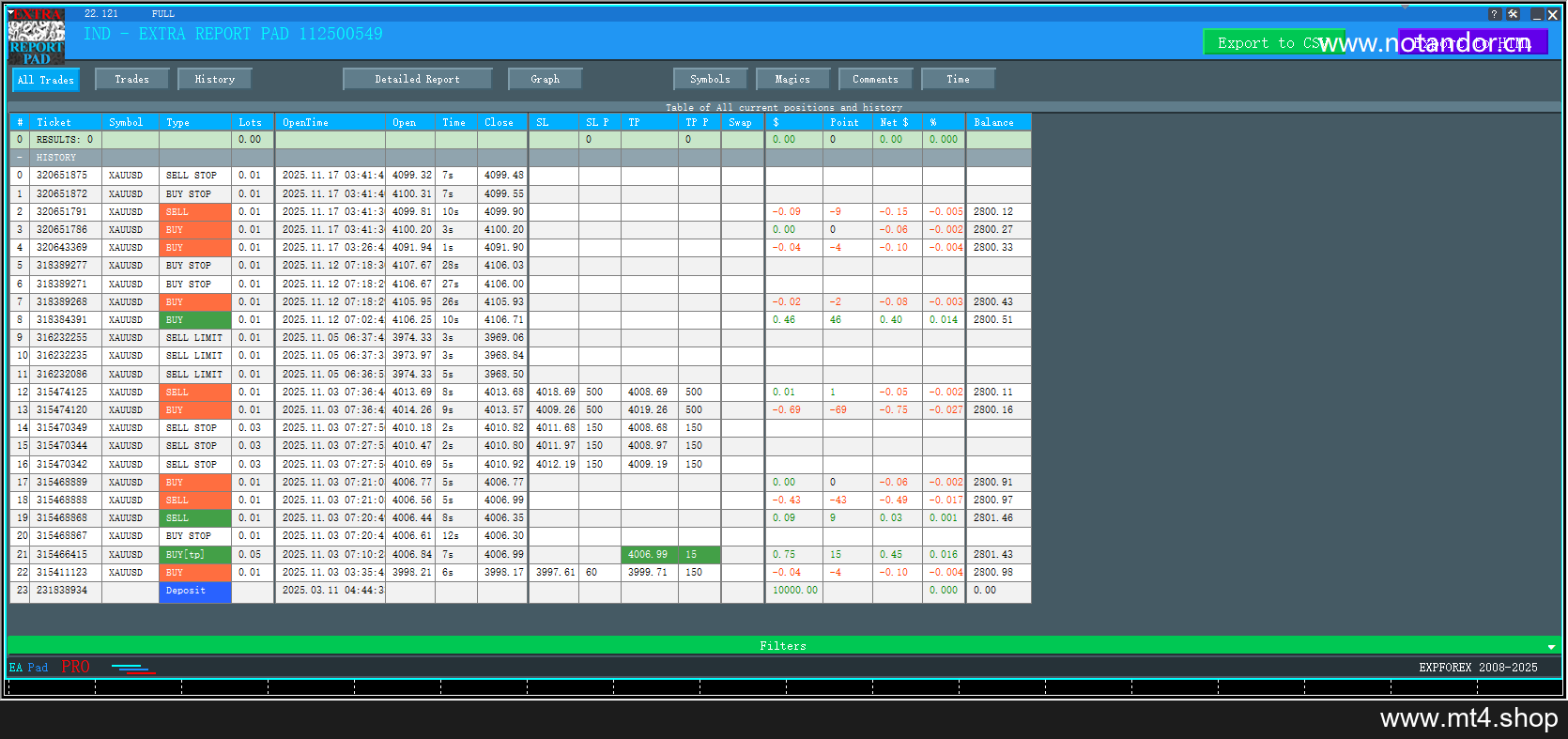Click the HISTORY section label
The height and width of the screenshot is (739, 1568).
[56, 158]
